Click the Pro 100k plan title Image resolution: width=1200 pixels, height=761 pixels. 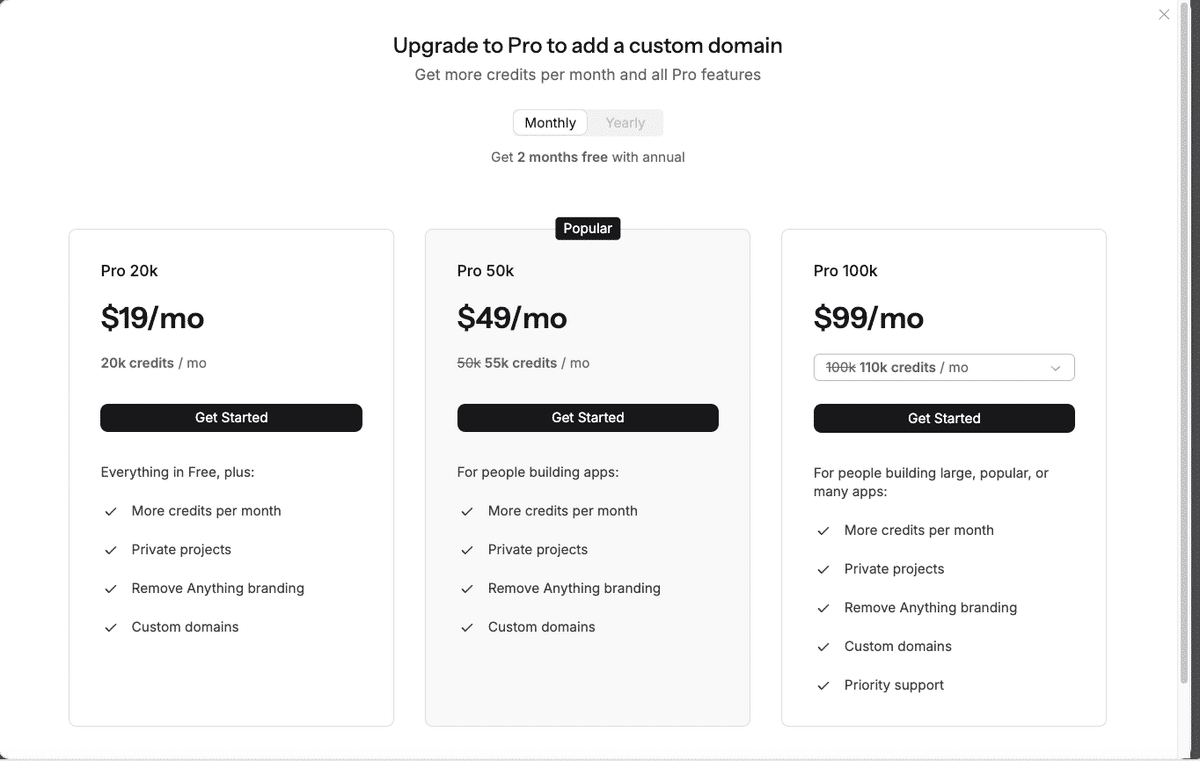[846, 271]
